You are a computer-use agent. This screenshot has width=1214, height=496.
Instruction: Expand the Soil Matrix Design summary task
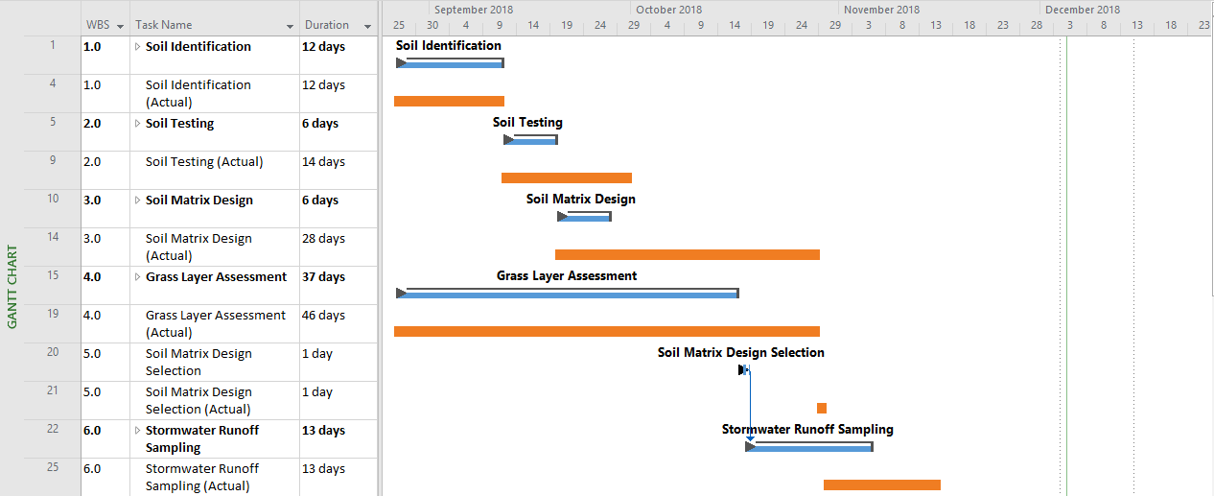point(138,201)
